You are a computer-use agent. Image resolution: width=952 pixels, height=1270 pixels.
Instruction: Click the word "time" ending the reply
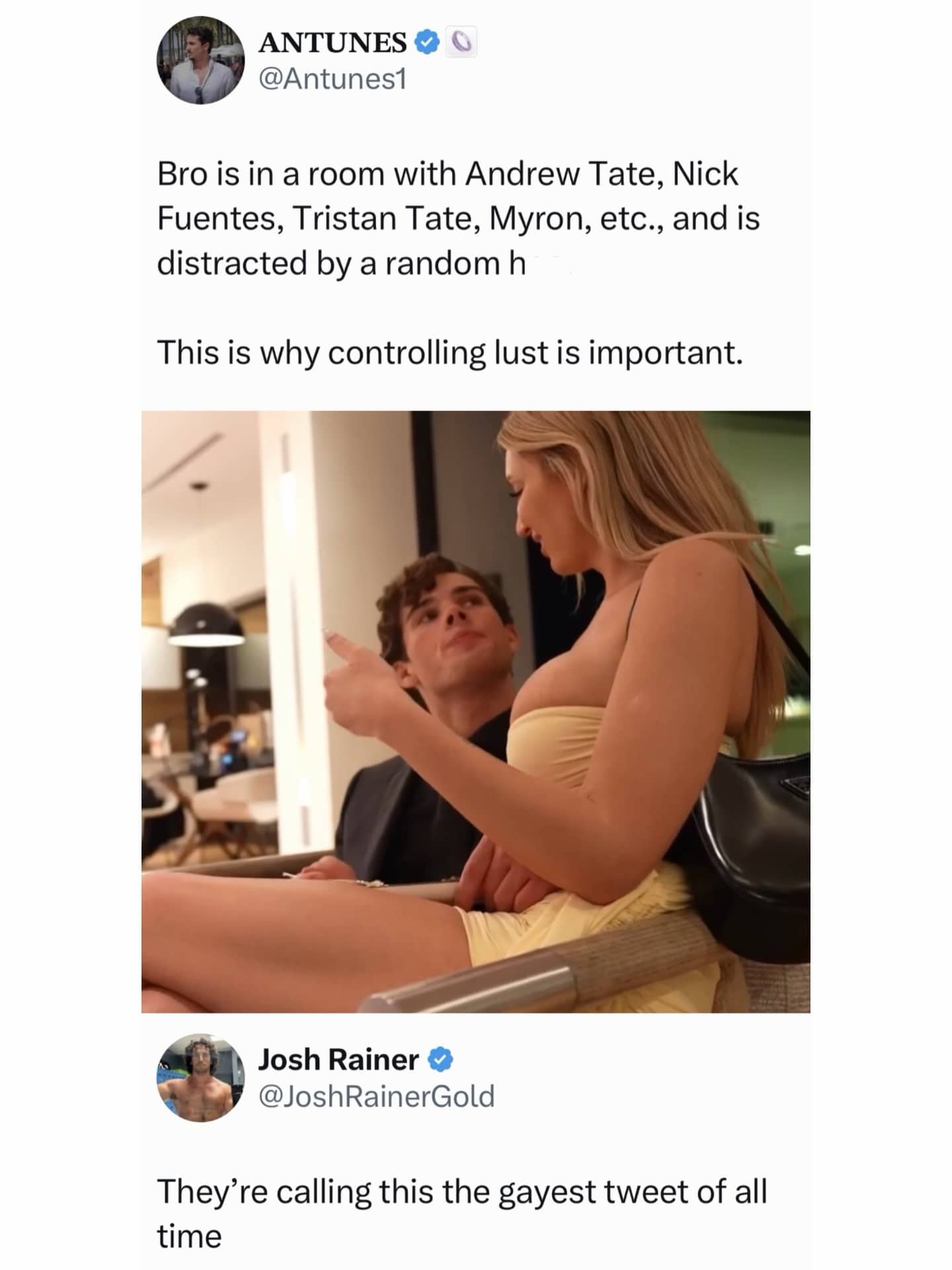coord(189,1236)
